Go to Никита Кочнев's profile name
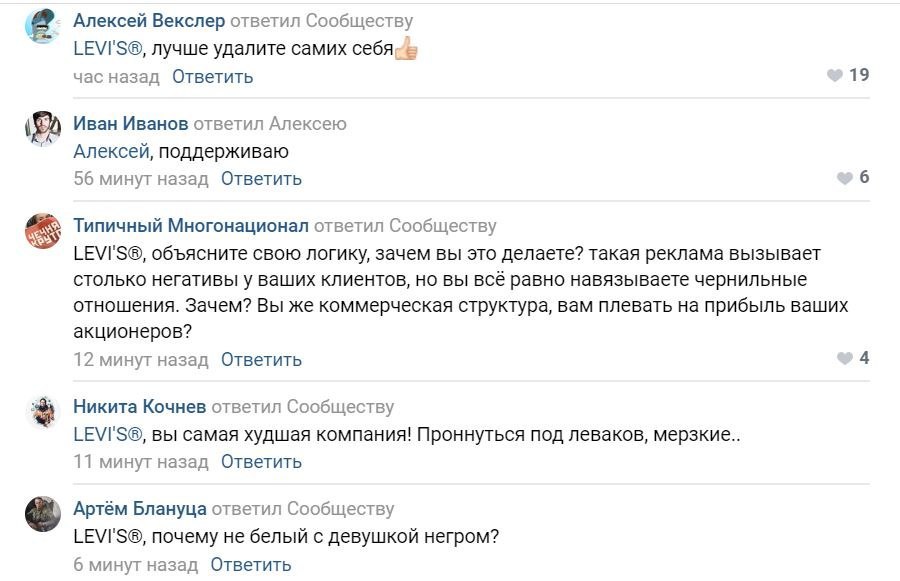This screenshot has height=581, width=900. click(140, 406)
